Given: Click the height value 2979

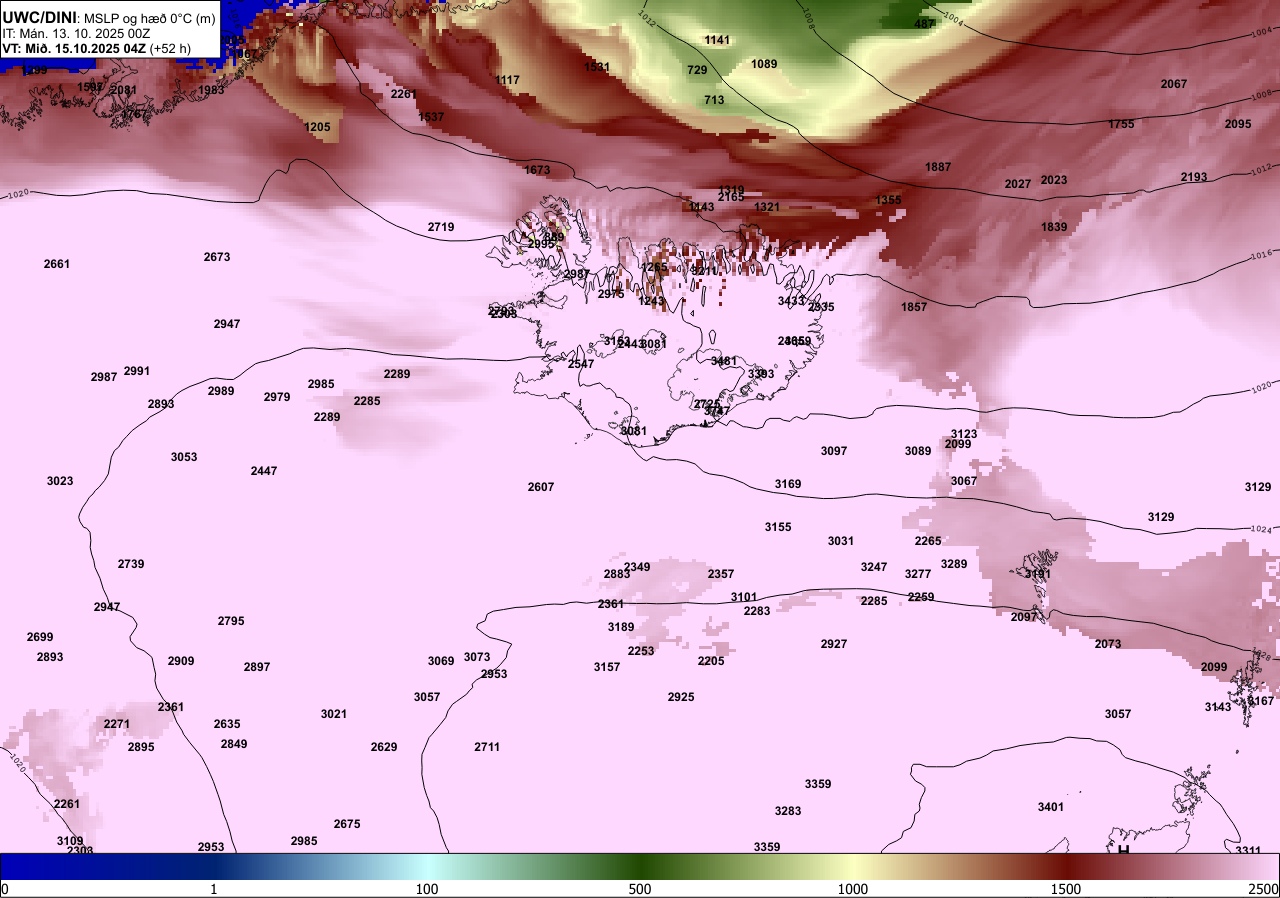Looking at the screenshot, I should (x=277, y=397).
